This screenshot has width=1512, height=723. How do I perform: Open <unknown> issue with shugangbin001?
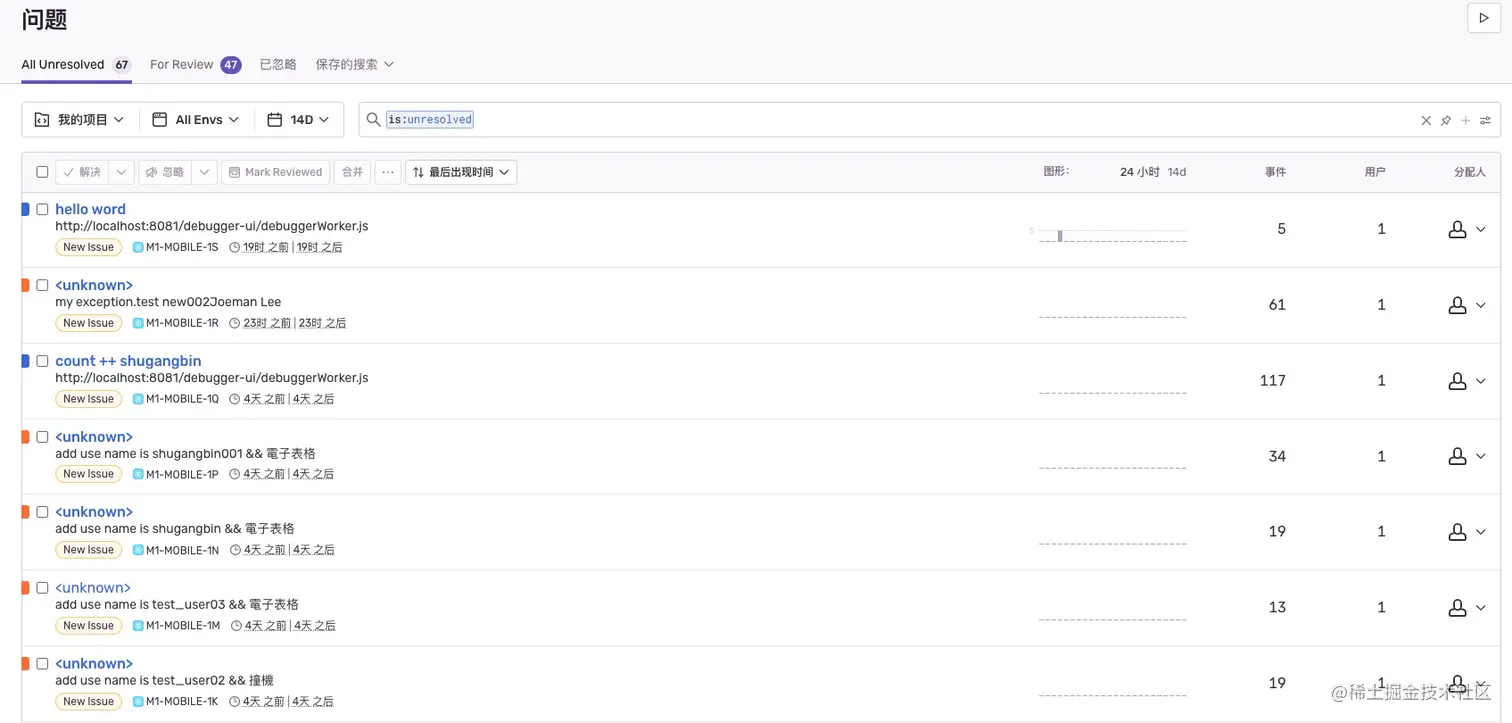pos(94,437)
